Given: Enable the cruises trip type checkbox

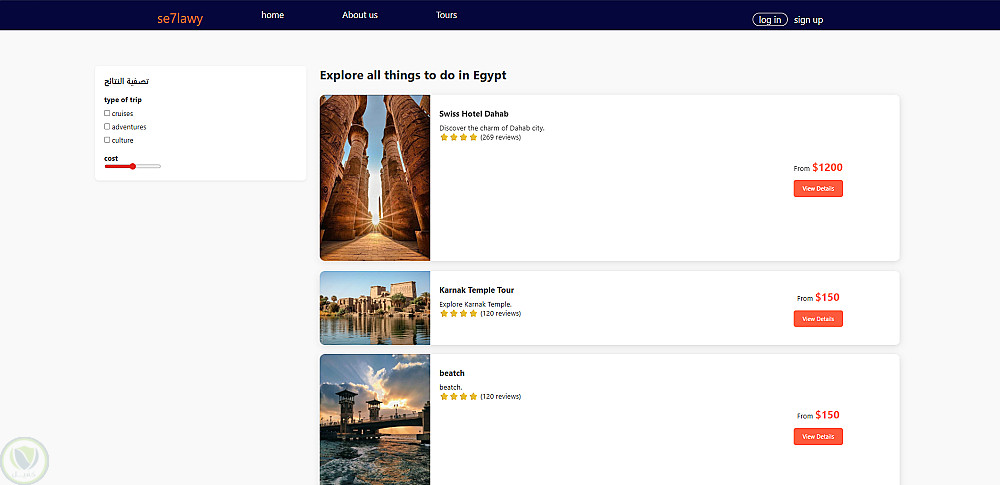Looking at the screenshot, I should tap(107, 113).
